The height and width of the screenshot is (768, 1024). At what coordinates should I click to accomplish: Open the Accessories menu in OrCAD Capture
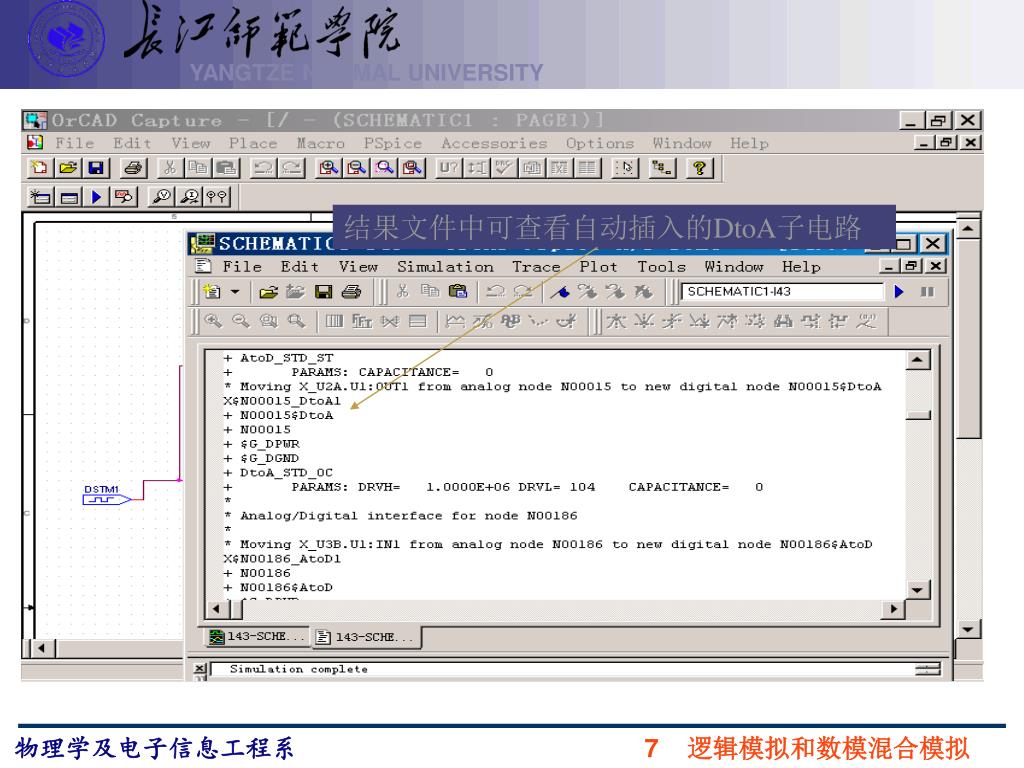[494, 143]
